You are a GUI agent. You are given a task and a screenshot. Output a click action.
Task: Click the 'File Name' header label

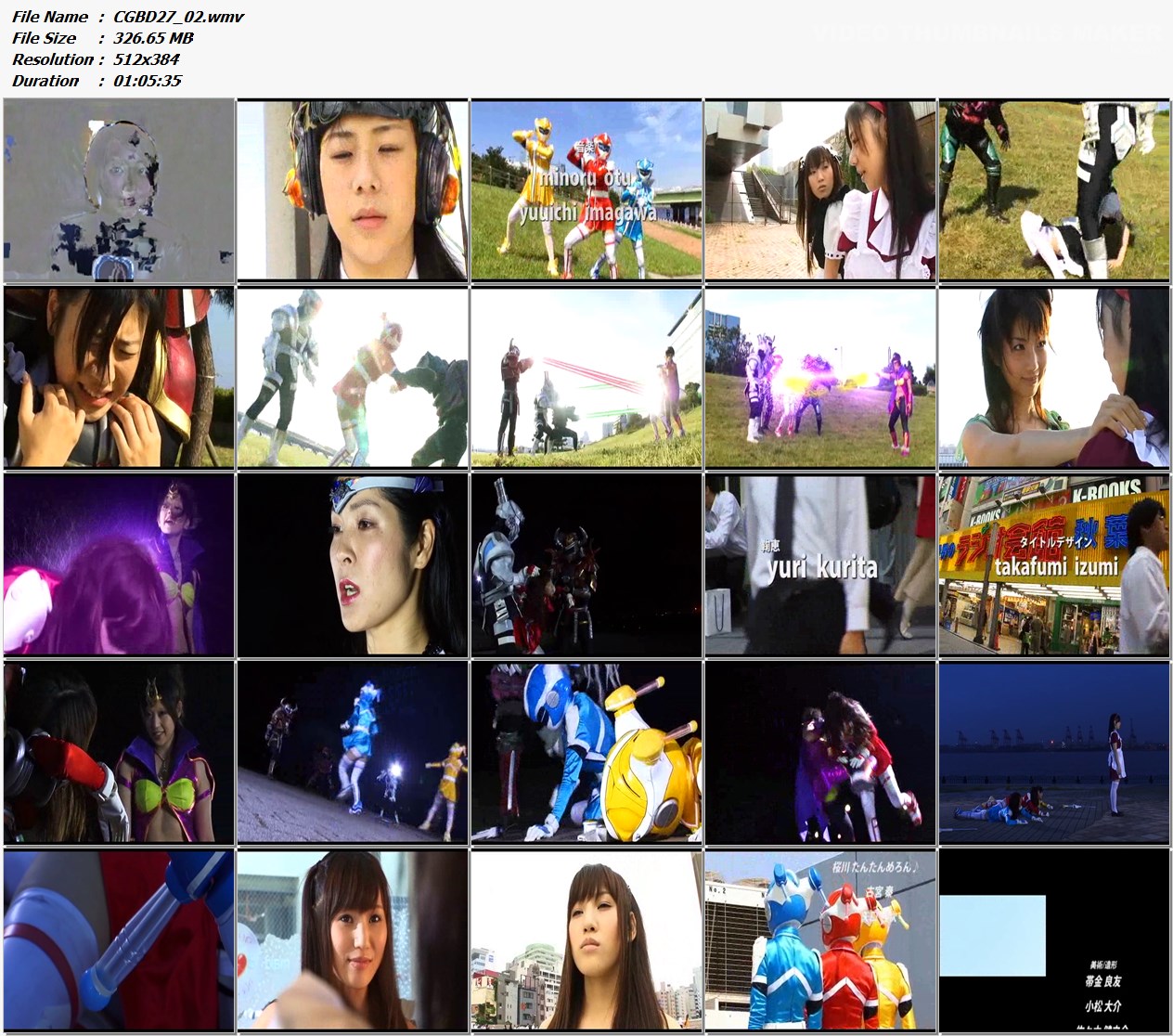click(x=50, y=17)
